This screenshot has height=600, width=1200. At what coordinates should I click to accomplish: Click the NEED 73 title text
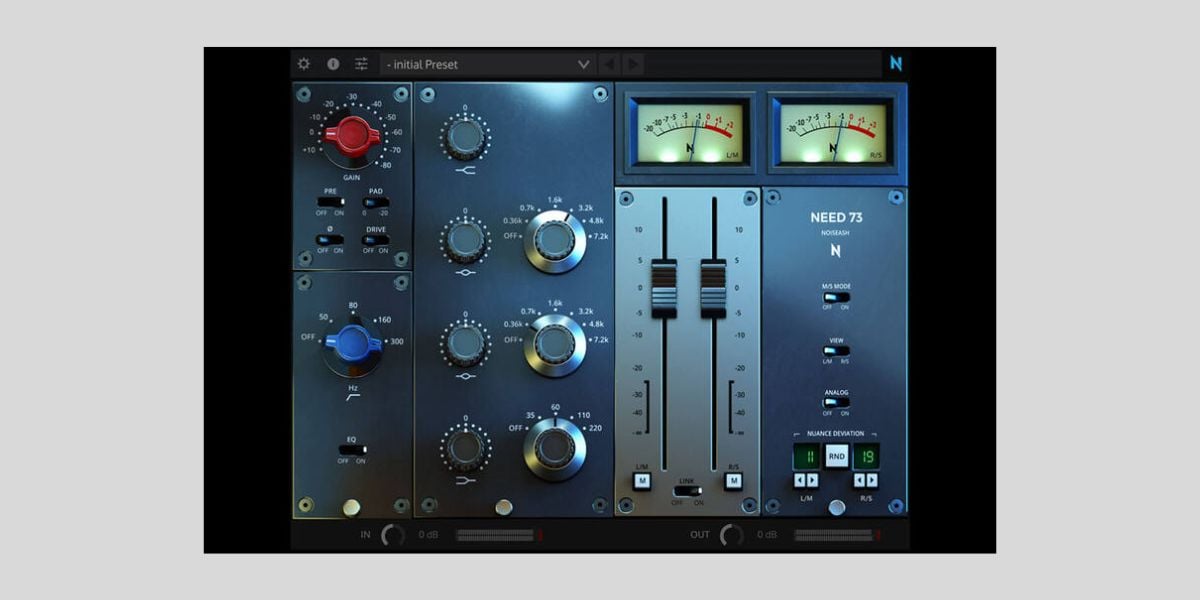point(836,217)
